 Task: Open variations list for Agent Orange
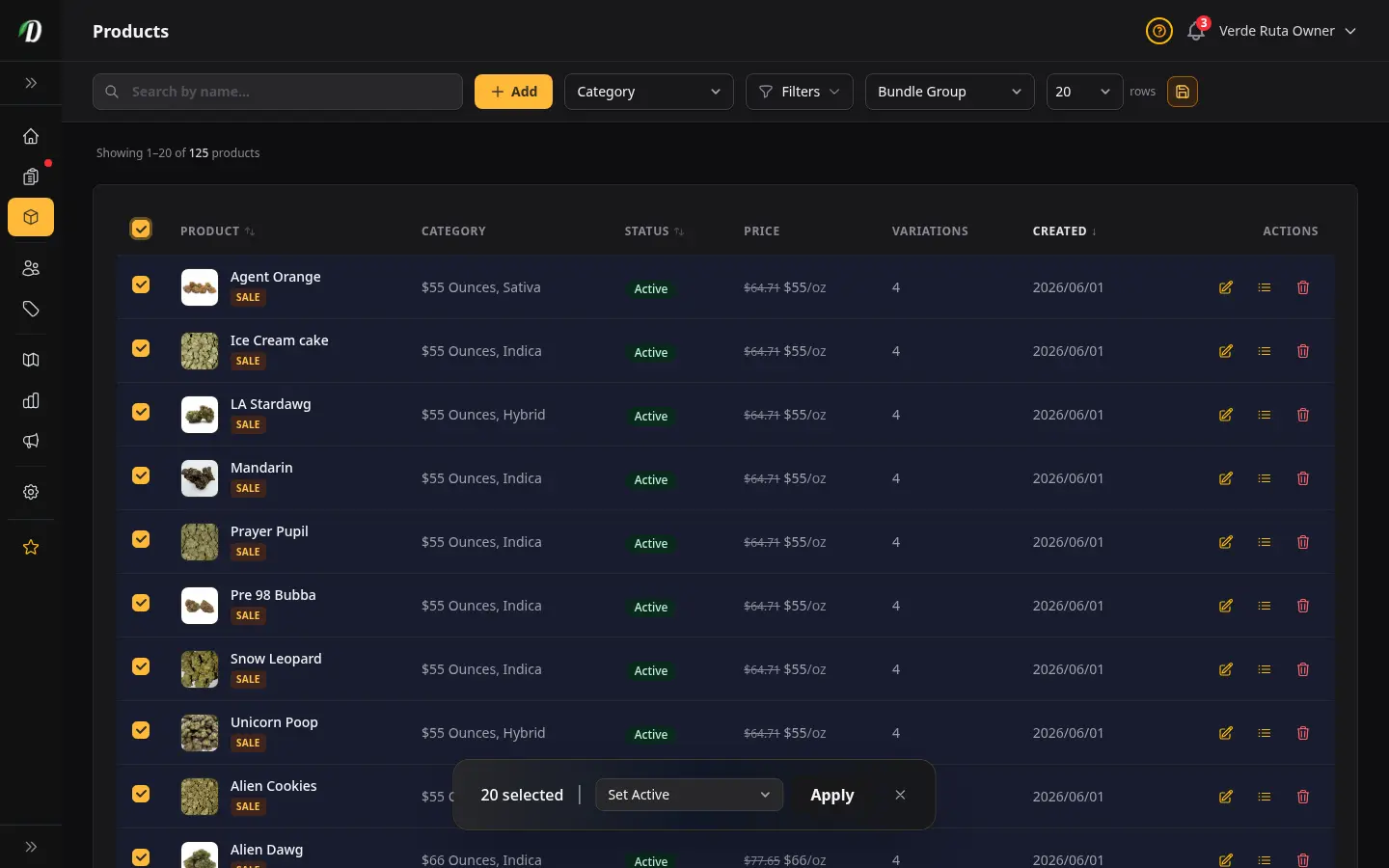pos(1265,287)
